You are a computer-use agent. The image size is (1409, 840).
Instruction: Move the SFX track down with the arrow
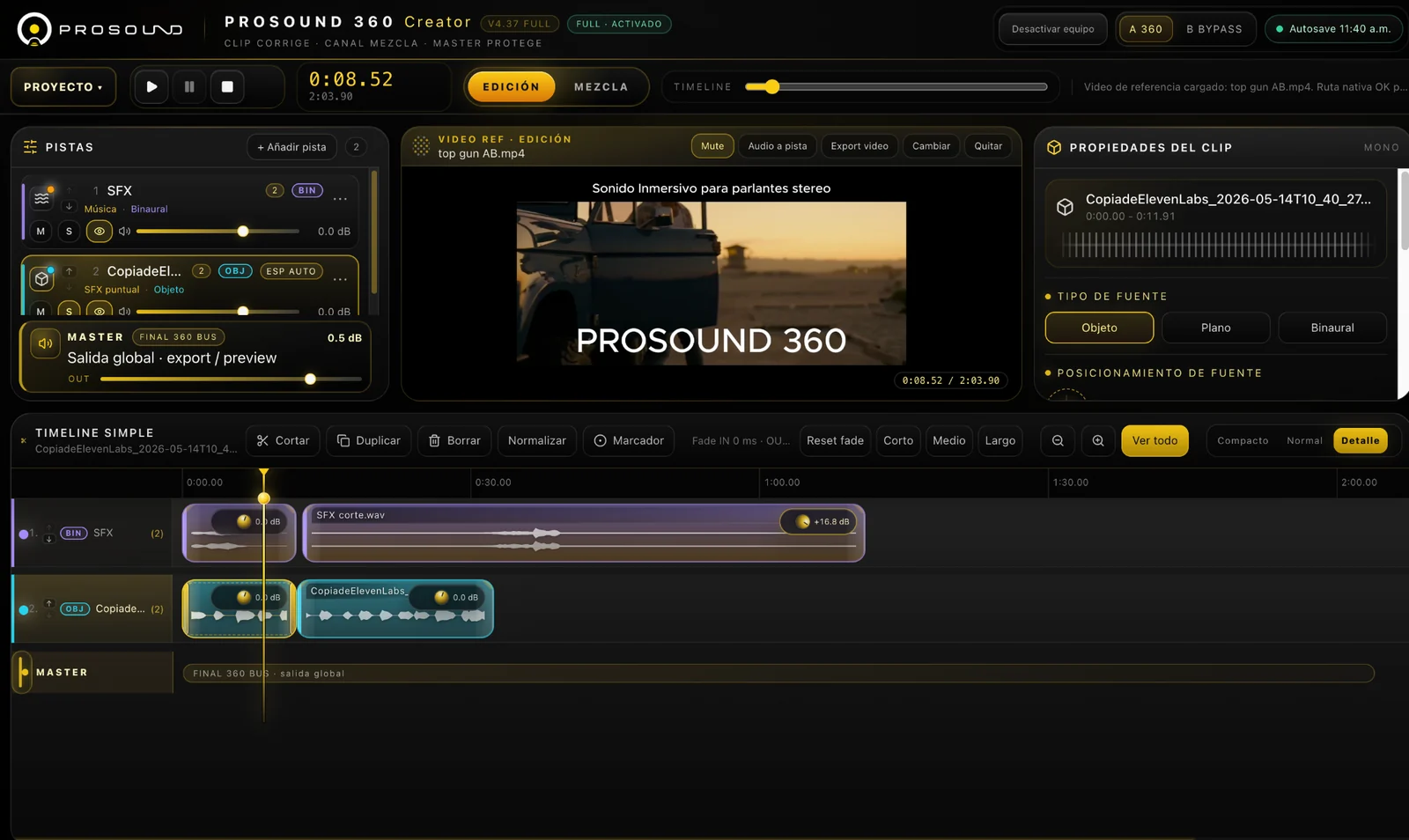pos(69,206)
